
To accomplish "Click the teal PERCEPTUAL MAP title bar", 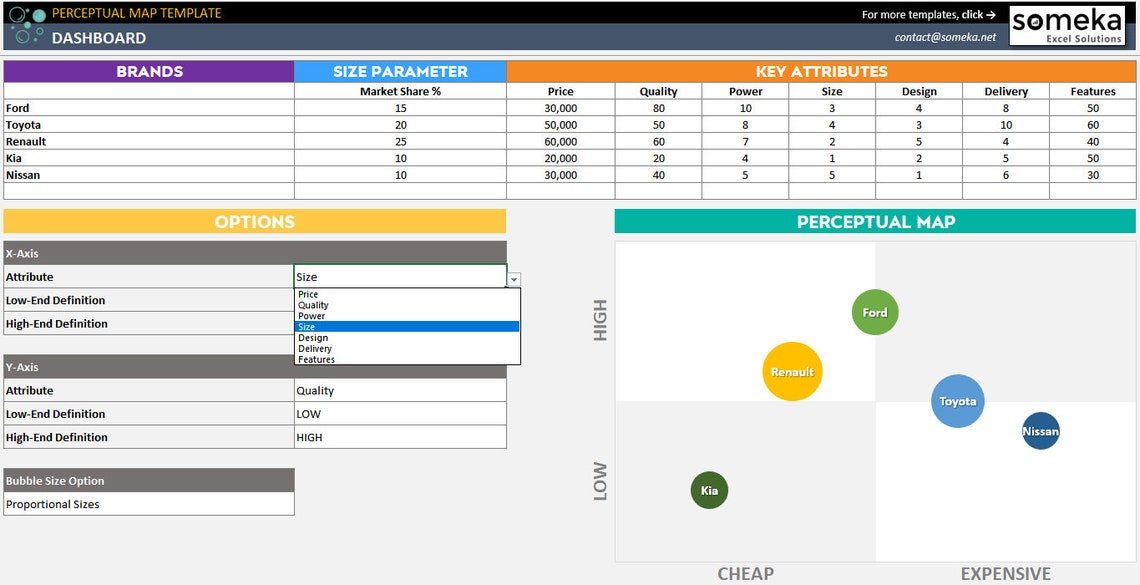I will click(875, 221).
